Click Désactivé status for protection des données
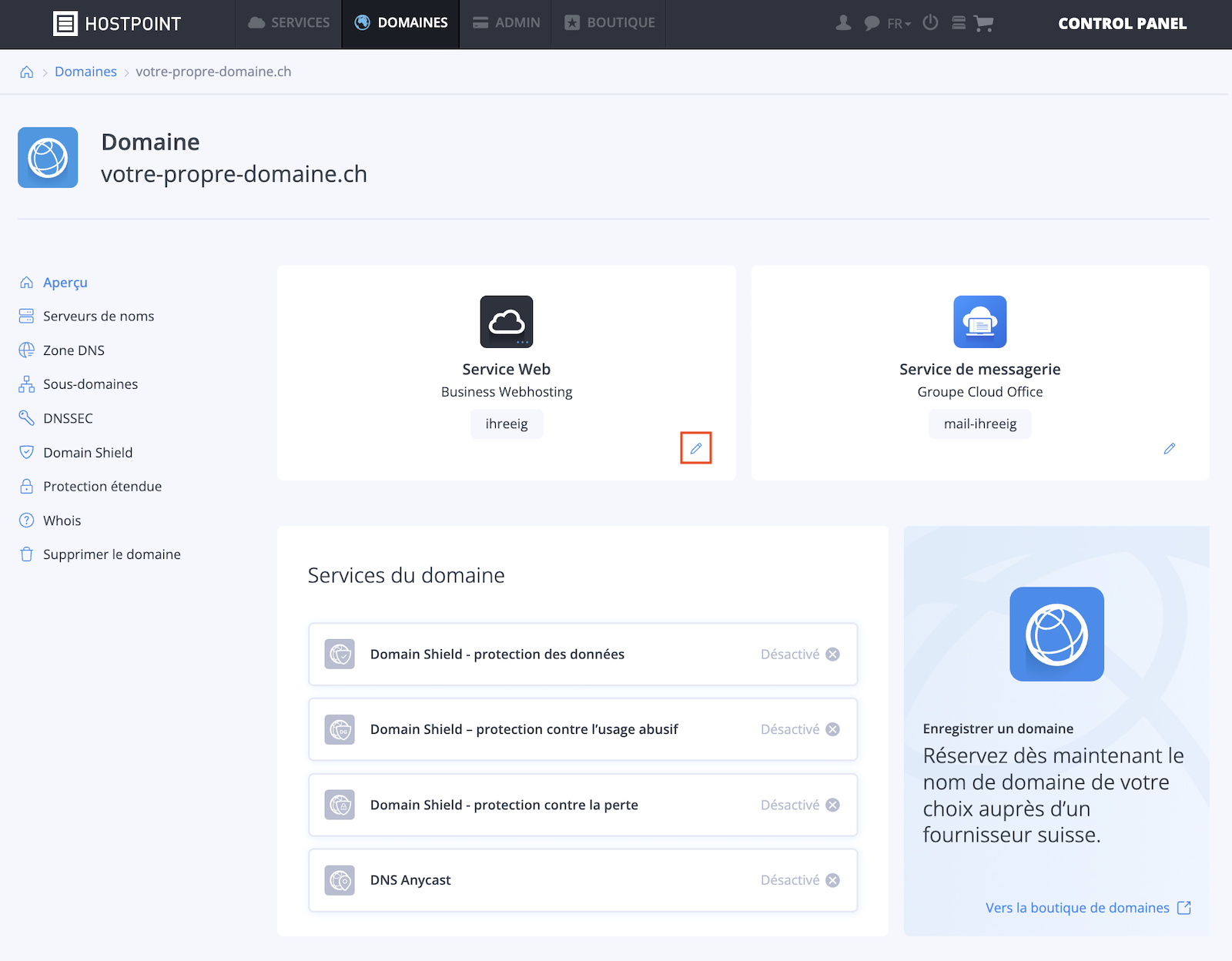The height and width of the screenshot is (961, 1232). click(800, 655)
